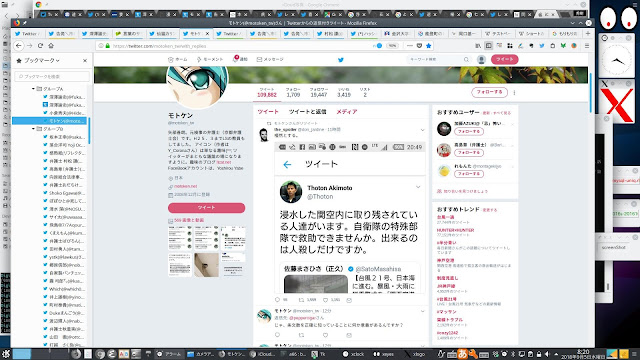Click the pink ツイート button in the header
This screenshot has width=640, height=360.
tap(504, 60)
